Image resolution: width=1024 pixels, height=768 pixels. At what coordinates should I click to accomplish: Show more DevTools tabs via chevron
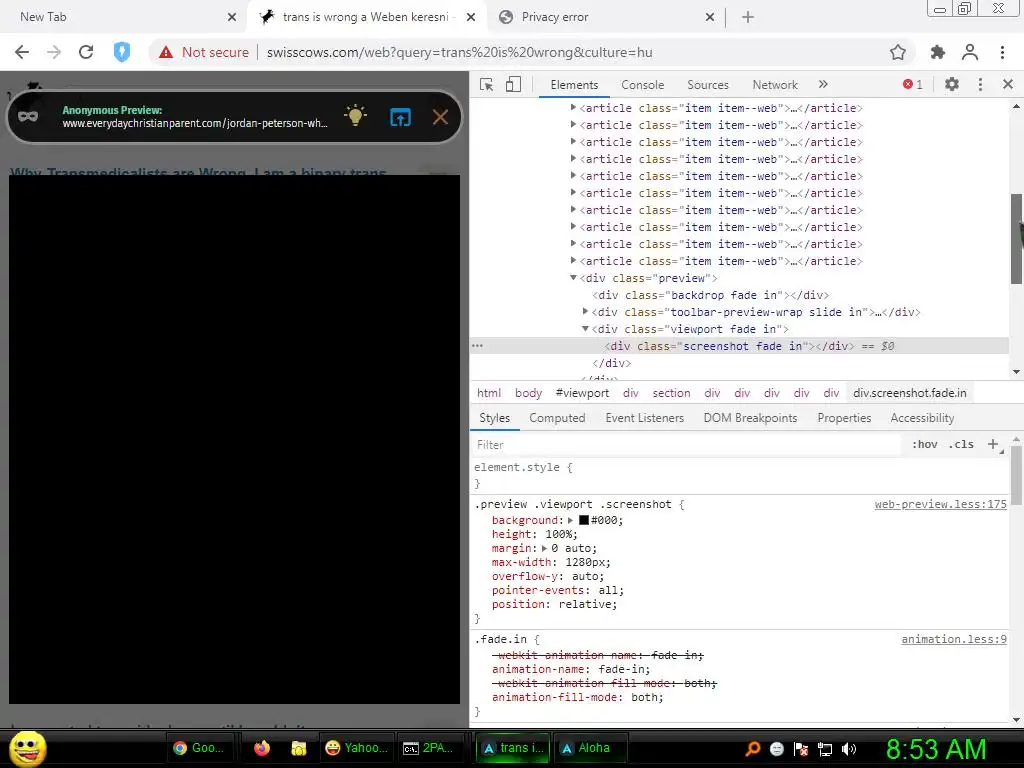tap(823, 84)
